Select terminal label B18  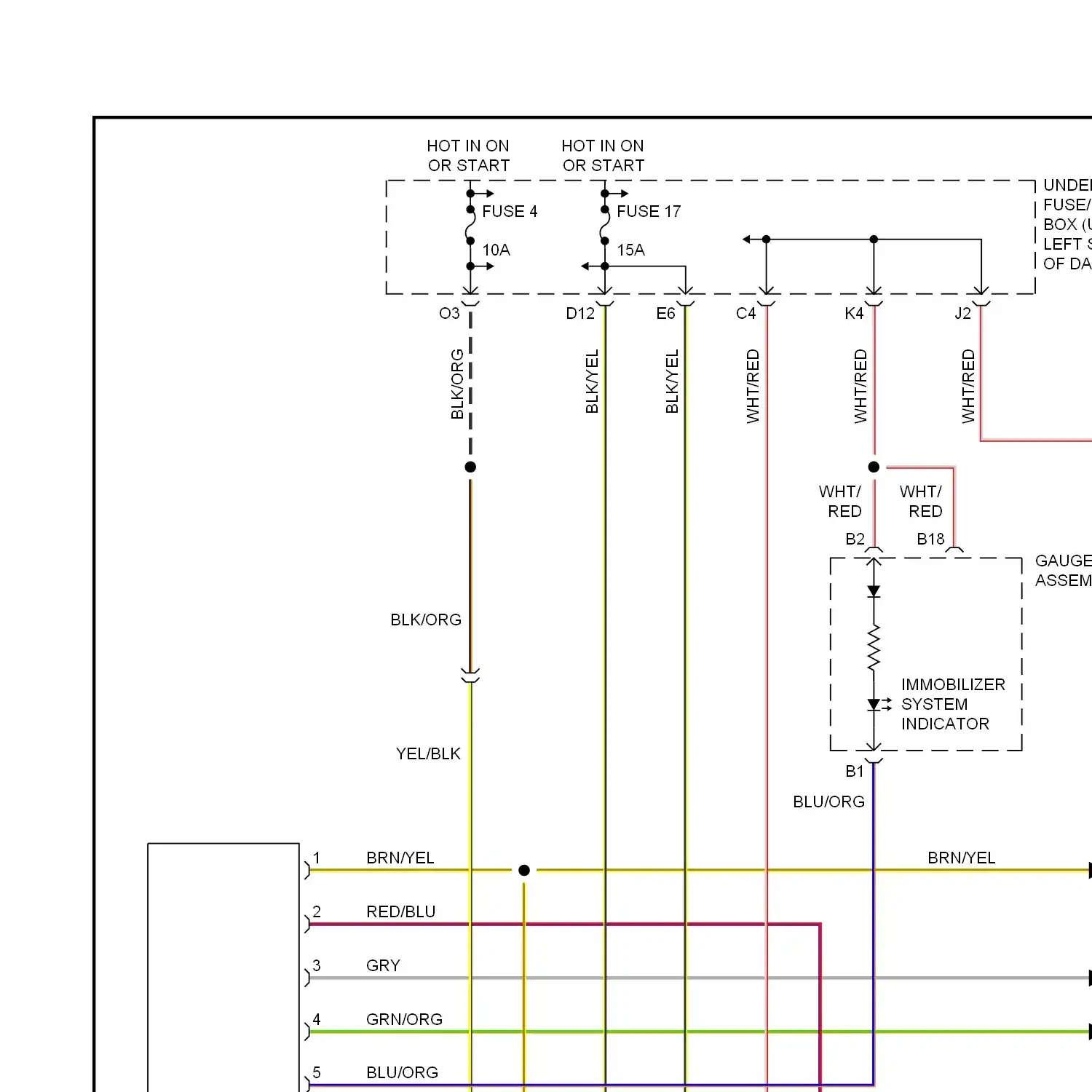pyautogui.click(x=930, y=539)
